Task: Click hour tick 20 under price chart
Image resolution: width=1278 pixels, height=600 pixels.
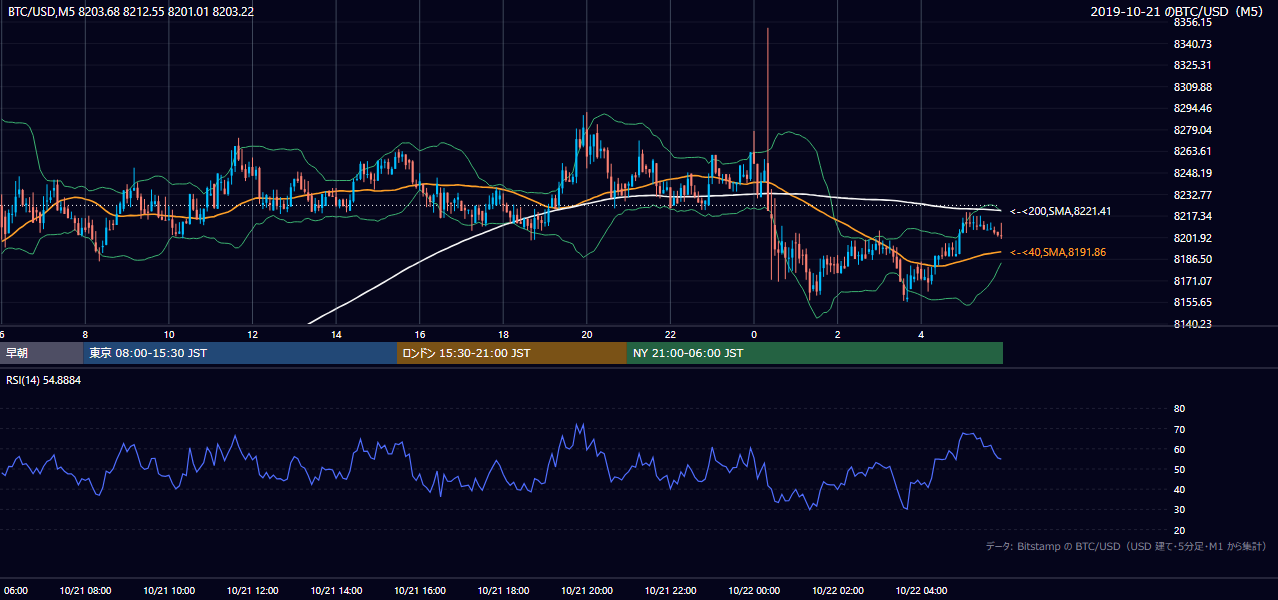Action: coord(587,334)
